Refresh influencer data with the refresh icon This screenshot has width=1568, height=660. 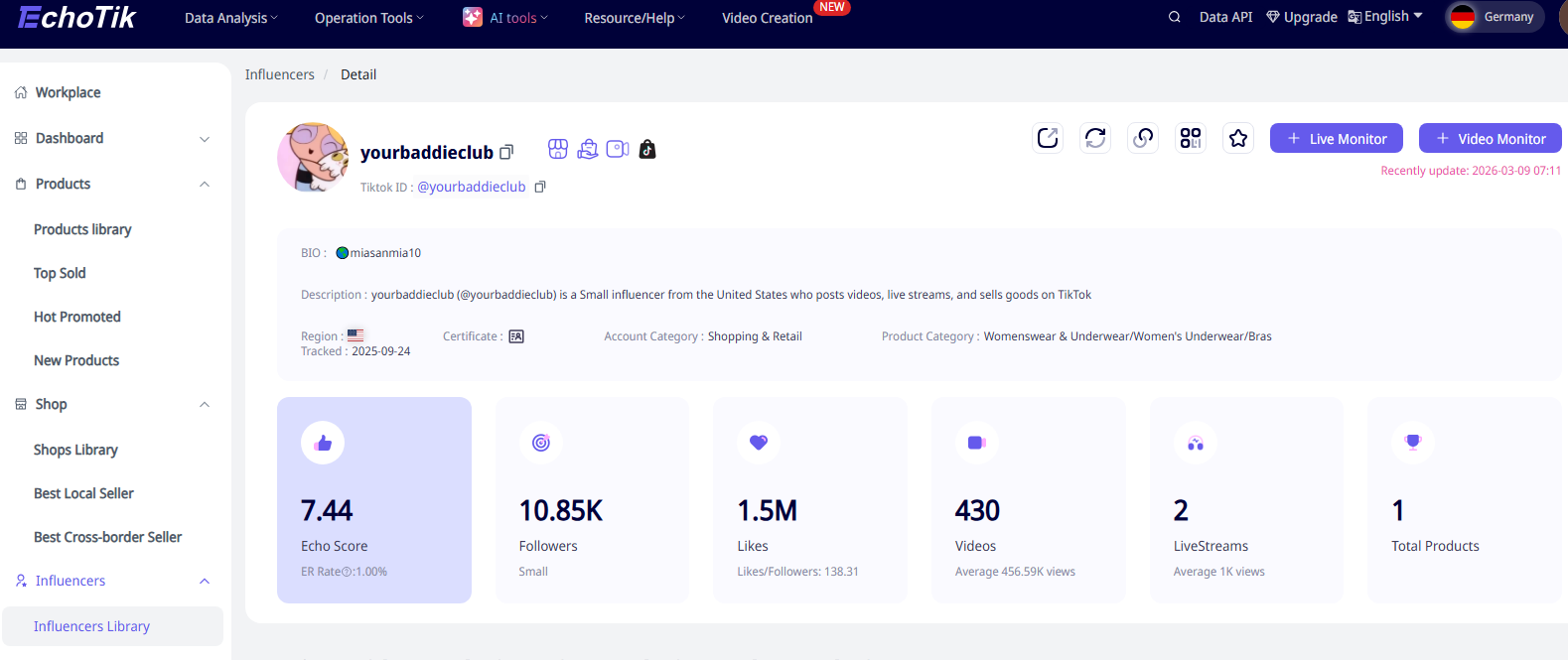coord(1095,138)
